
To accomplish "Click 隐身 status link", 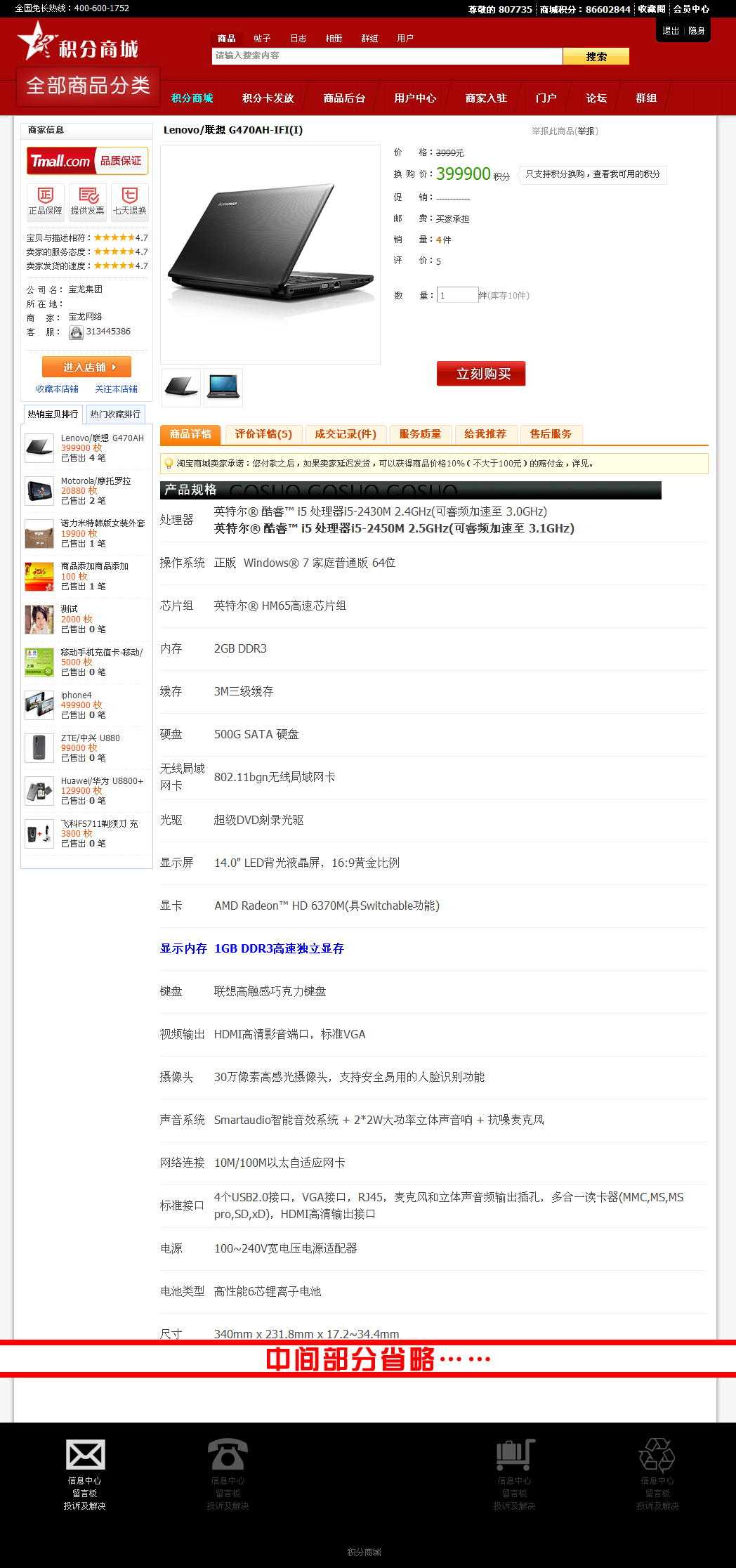I will click(697, 31).
